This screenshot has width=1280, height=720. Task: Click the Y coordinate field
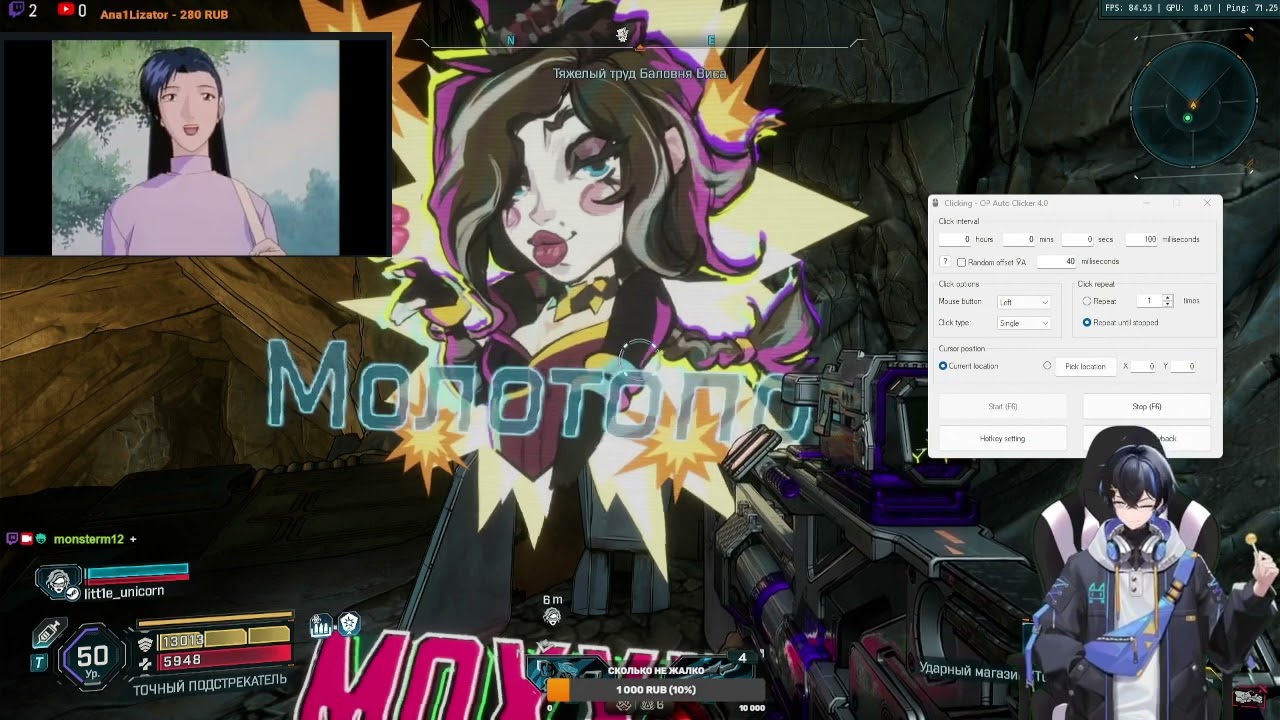[x=1184, y=366]
